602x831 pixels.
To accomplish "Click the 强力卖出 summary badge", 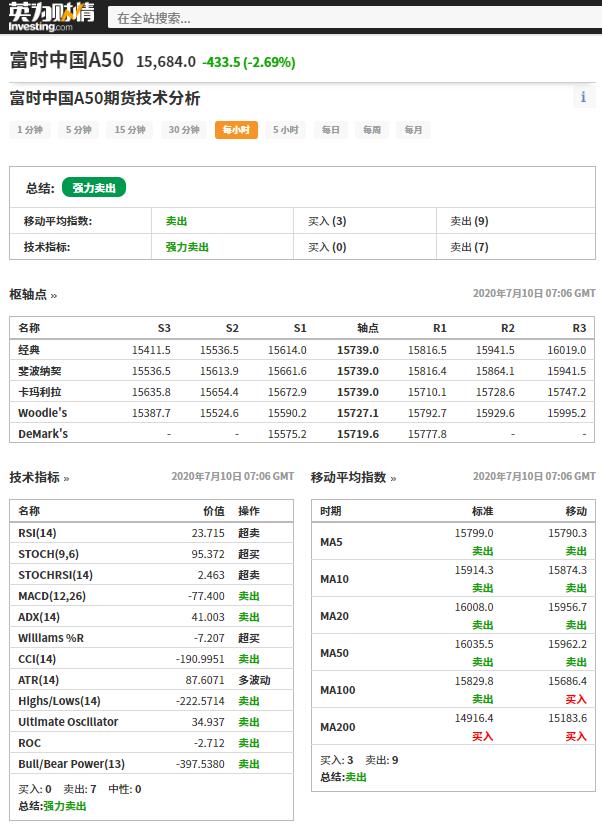I will (x=94, y=188).
